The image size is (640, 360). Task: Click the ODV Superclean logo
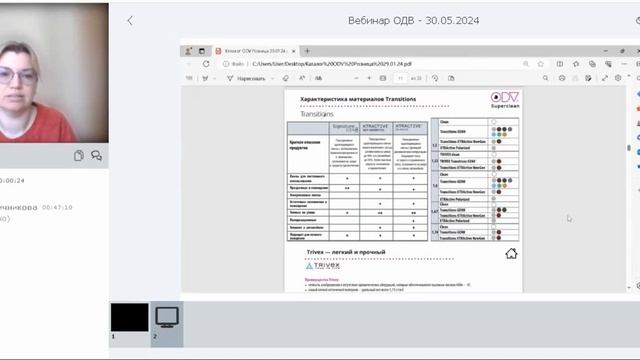505,100
